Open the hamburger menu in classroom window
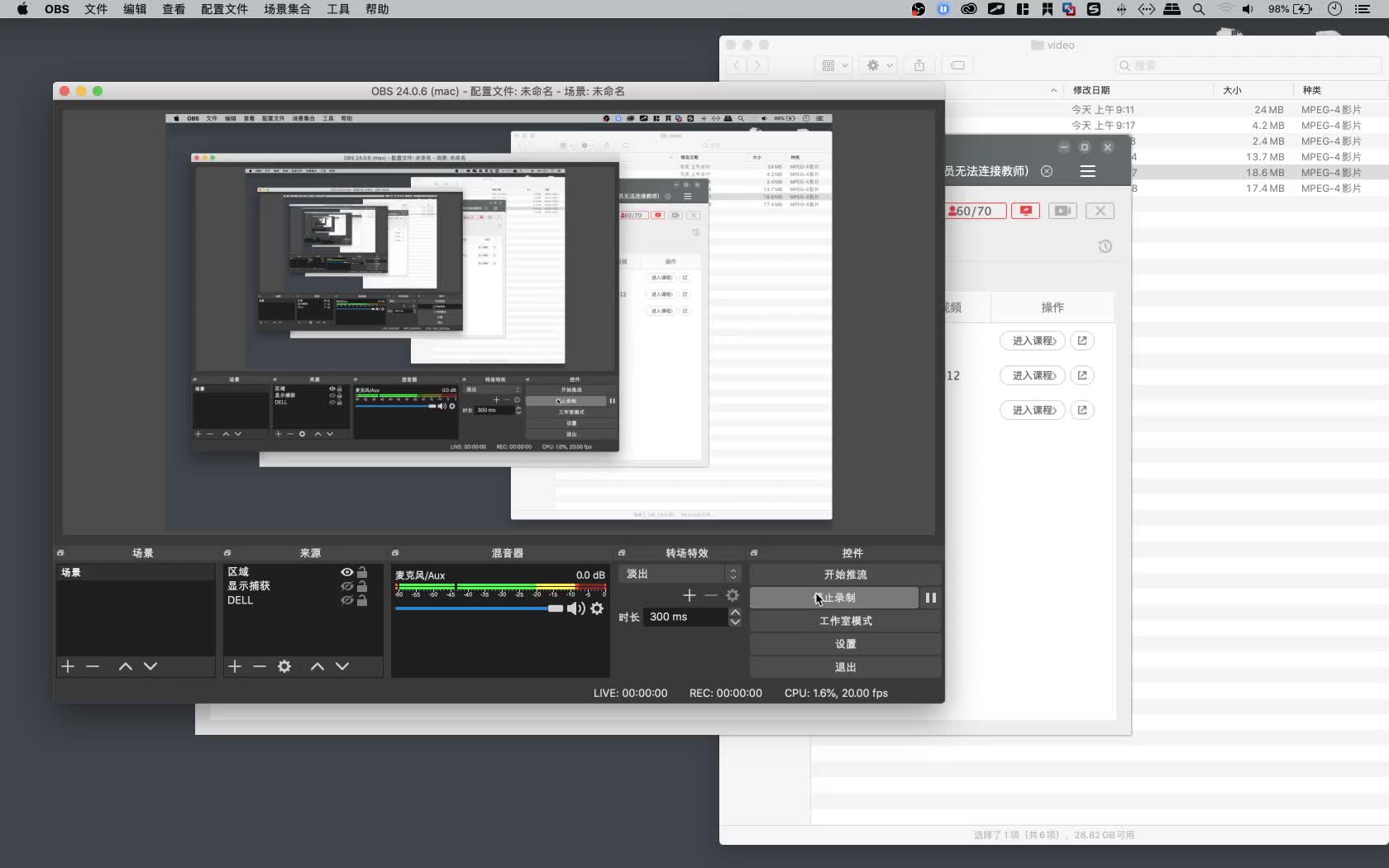The width and height of the screenshot is (1389, 868). (x=1088, y=171)
